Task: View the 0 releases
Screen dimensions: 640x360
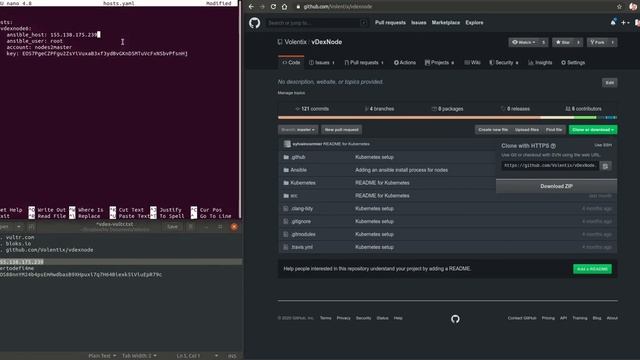Action: [515, 109]
